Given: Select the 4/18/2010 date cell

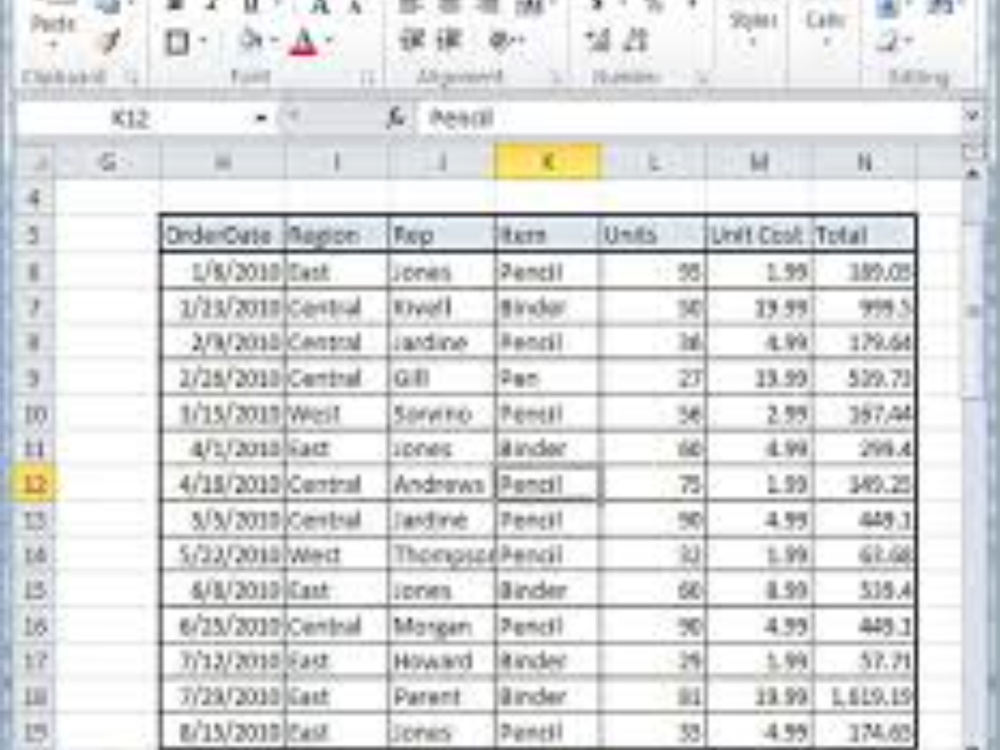Looking at the screenshot, I should point(223,484).
